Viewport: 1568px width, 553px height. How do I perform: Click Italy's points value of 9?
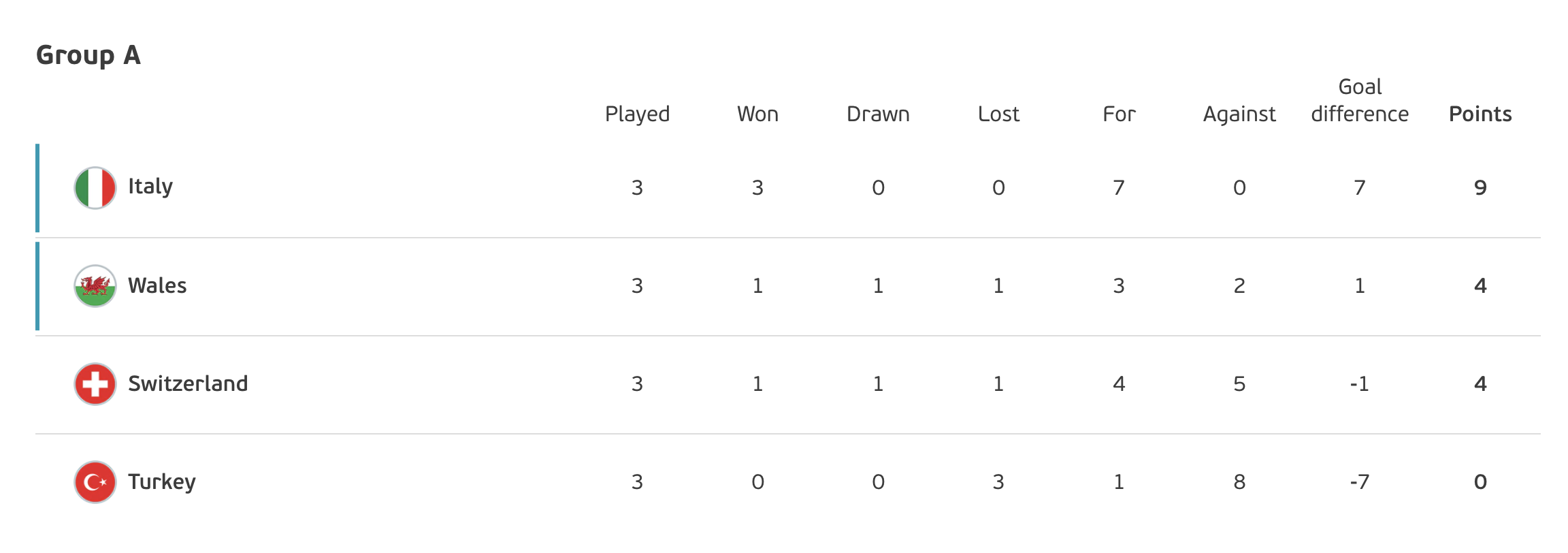click(1480, 187)
